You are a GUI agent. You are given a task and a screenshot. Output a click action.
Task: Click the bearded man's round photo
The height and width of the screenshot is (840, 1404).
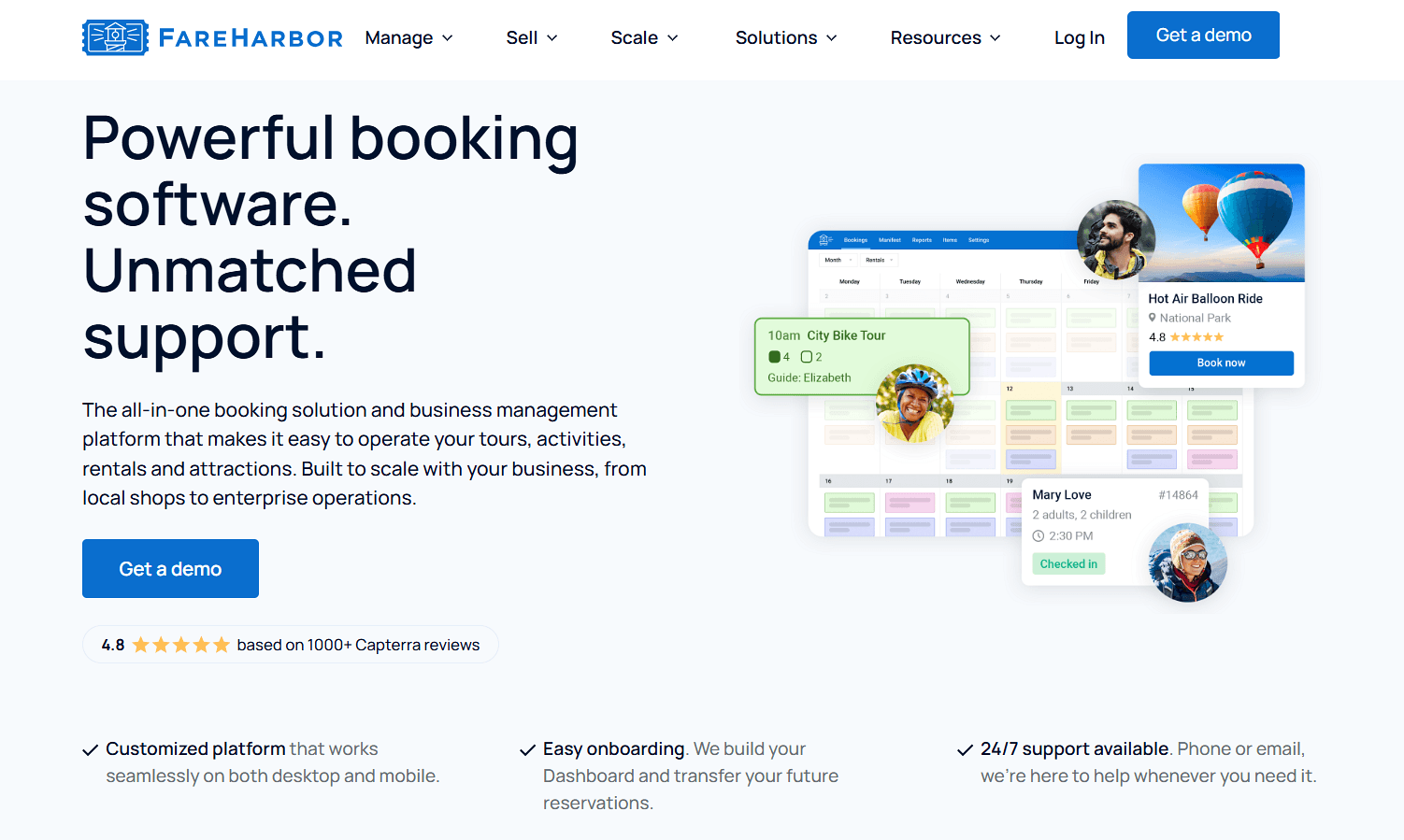1115,239
